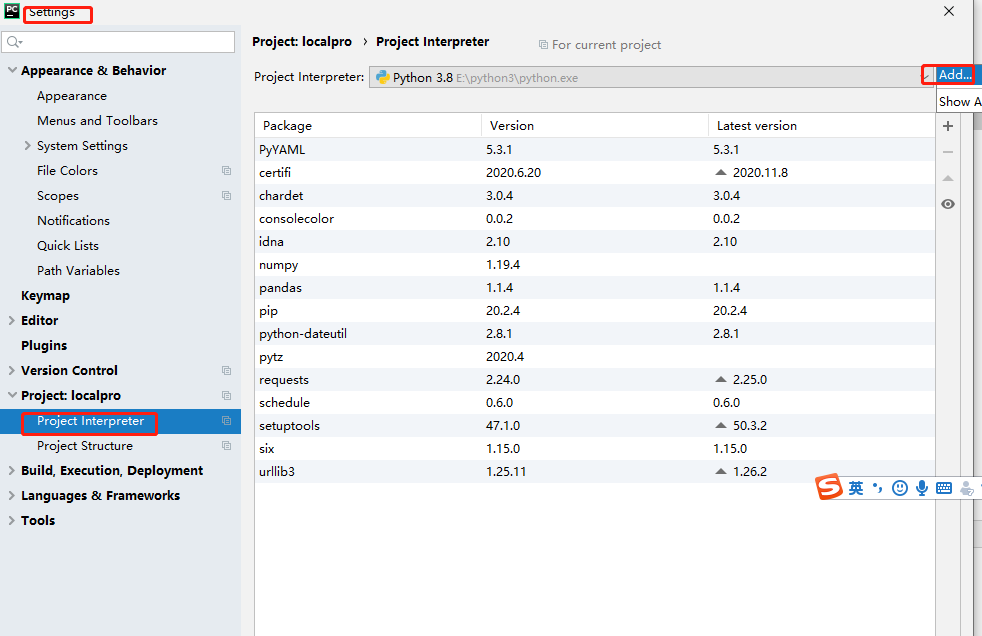Click project-level icon beside Project Interpreter
This screenshot has width=982, height=636.
pyautogui.click(x=227, y=421)
